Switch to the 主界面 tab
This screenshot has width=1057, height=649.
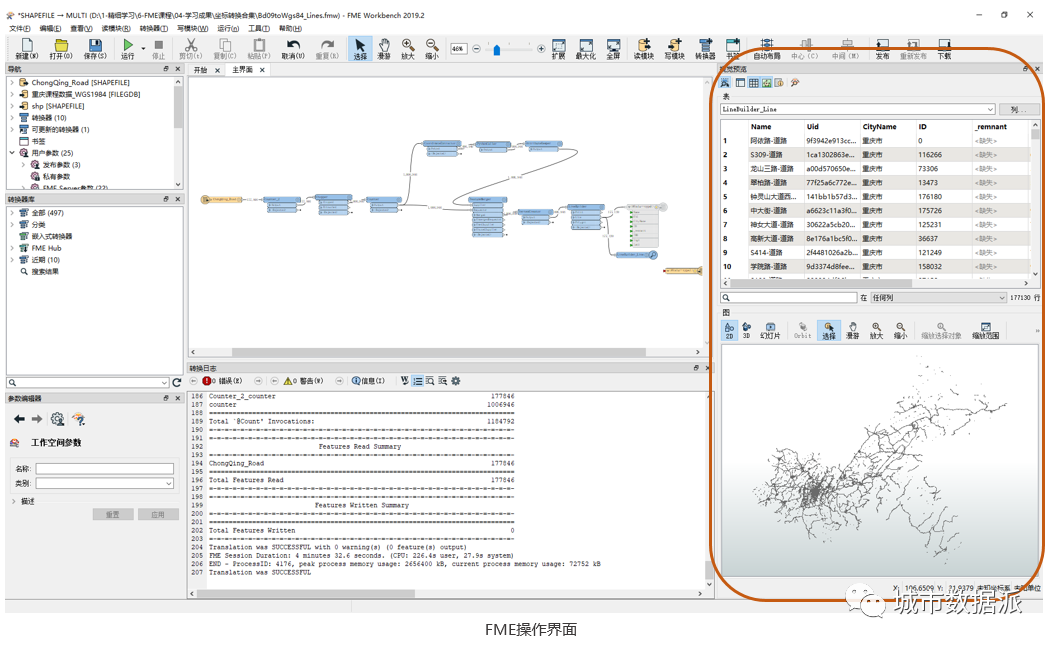coord(242,70)
